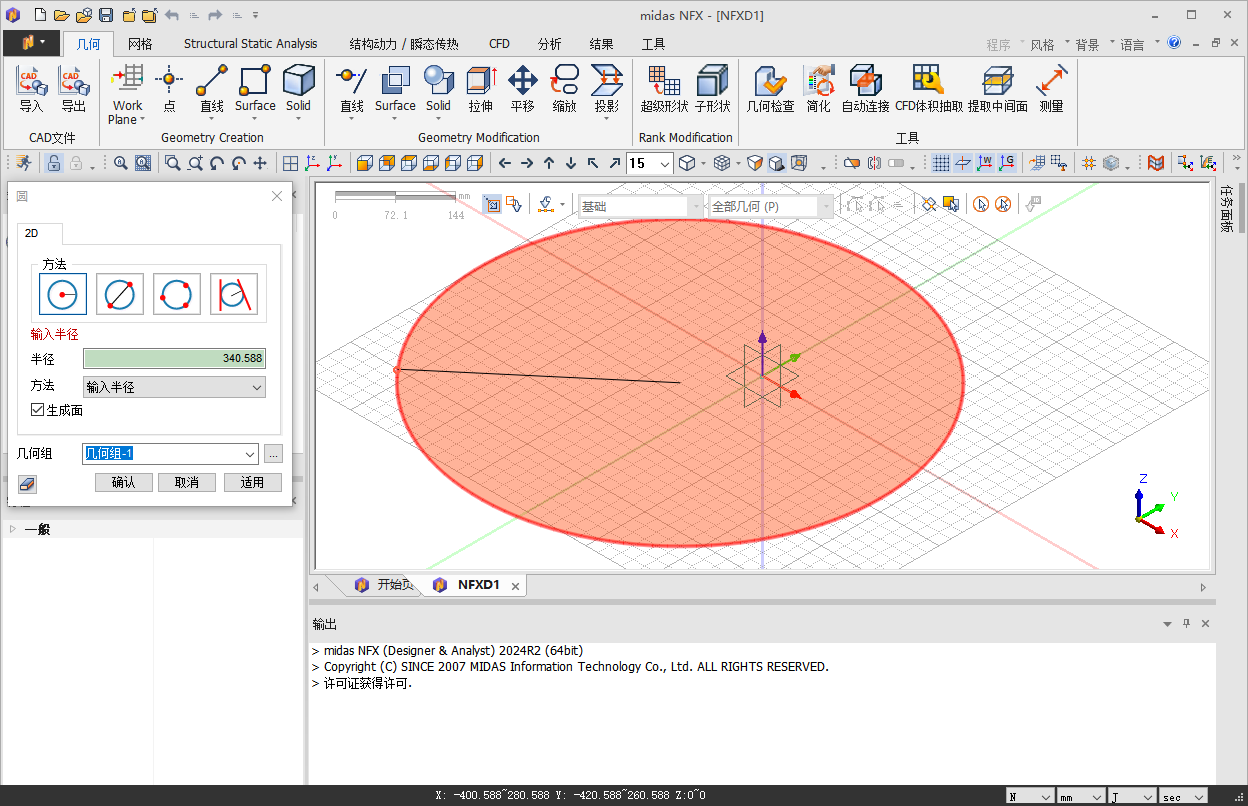This screenshot has height=806, width=1248.
Task: Switch to the 结果 ribbon tab
Action: (x=601, y=44)
